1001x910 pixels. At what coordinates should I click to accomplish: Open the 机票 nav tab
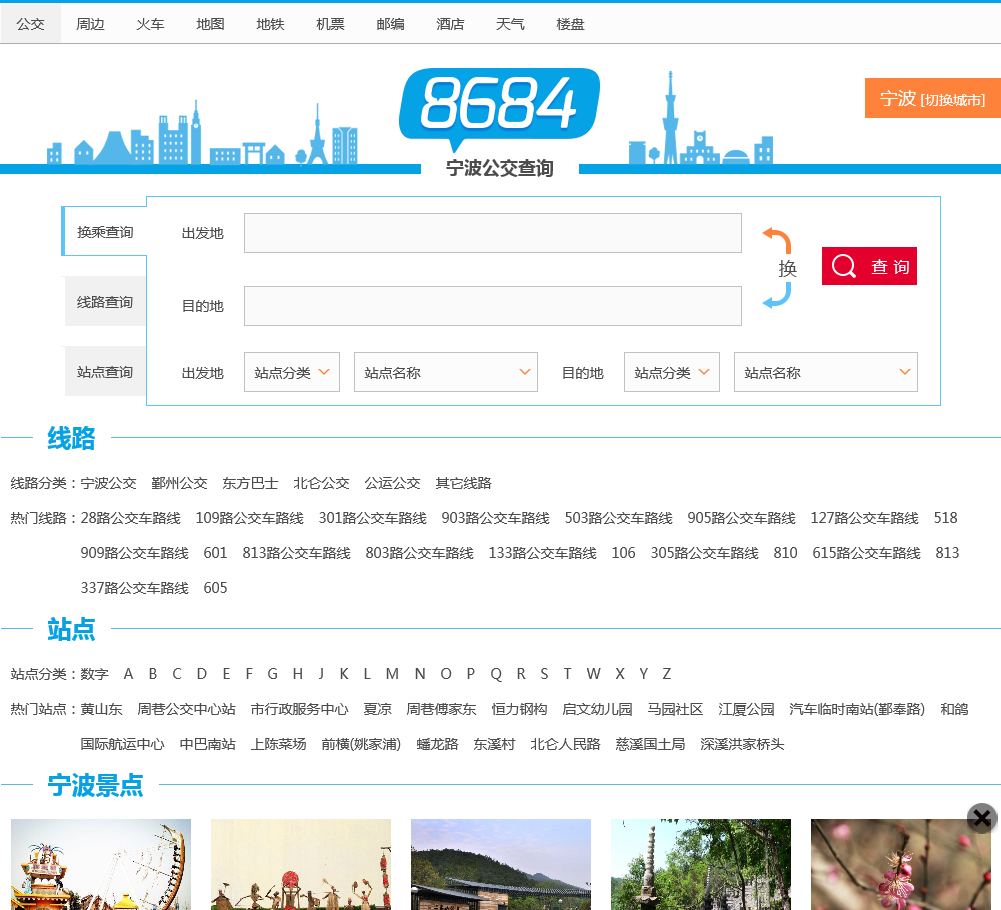pyautogui.click(x=330, y=24)
